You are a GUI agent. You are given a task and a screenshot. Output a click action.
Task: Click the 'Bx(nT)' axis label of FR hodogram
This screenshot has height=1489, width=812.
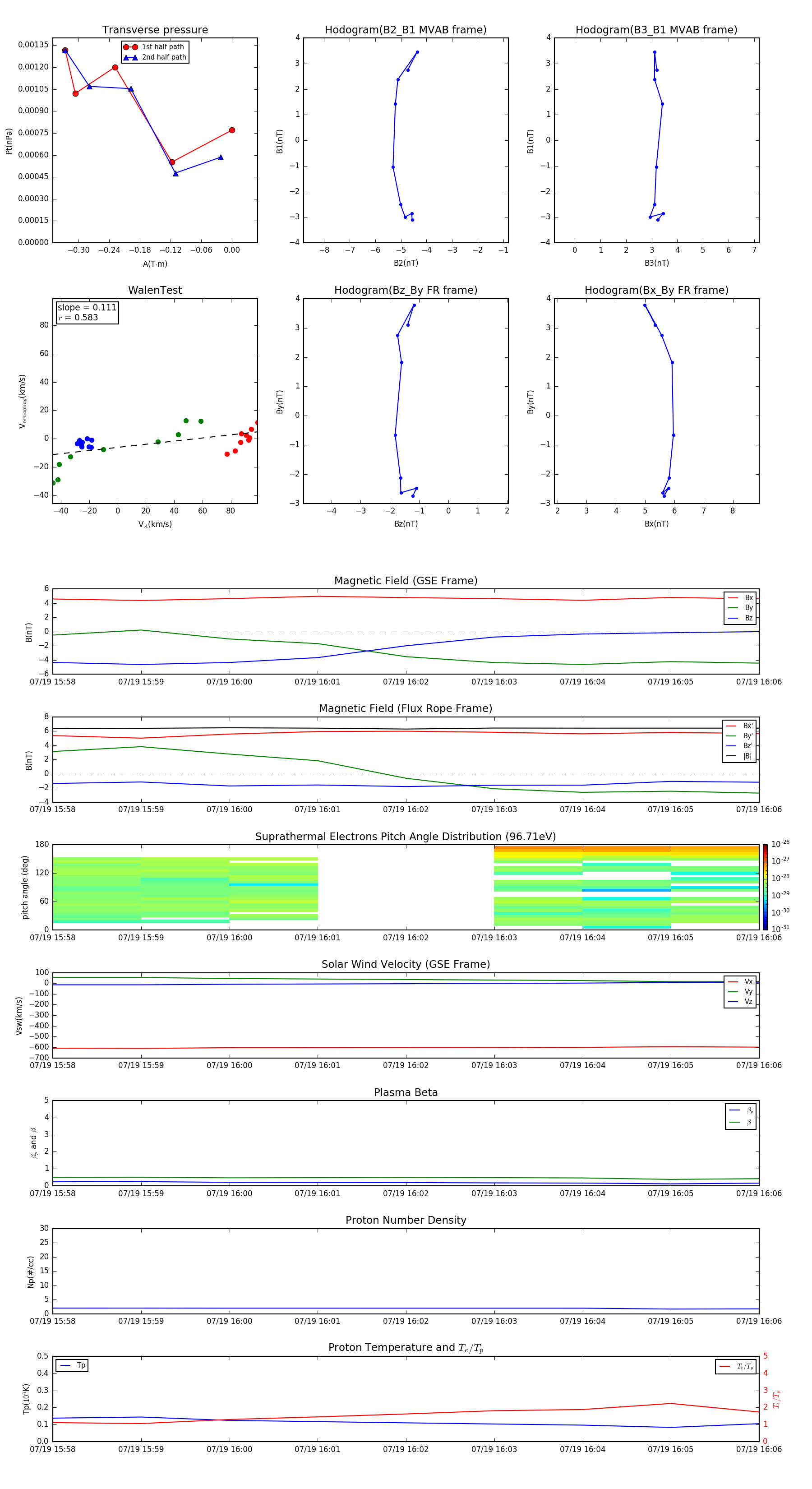pos(656,524)
